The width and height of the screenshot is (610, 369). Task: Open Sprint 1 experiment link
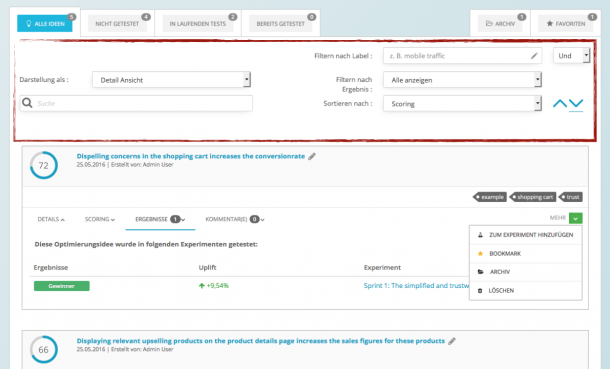click(416, 285)
